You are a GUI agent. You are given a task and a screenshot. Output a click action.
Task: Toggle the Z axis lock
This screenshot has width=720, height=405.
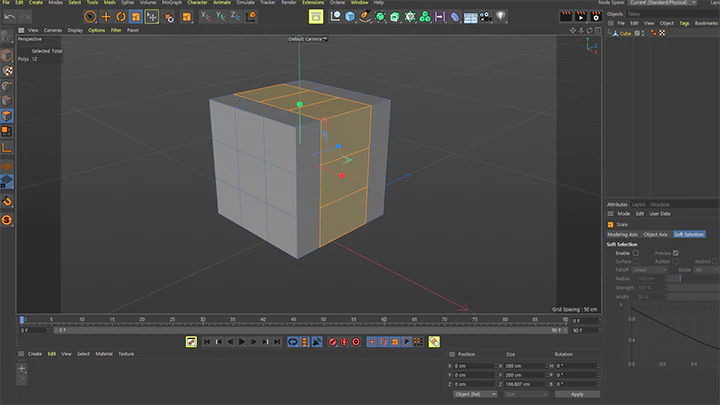(x=236, y=17)
